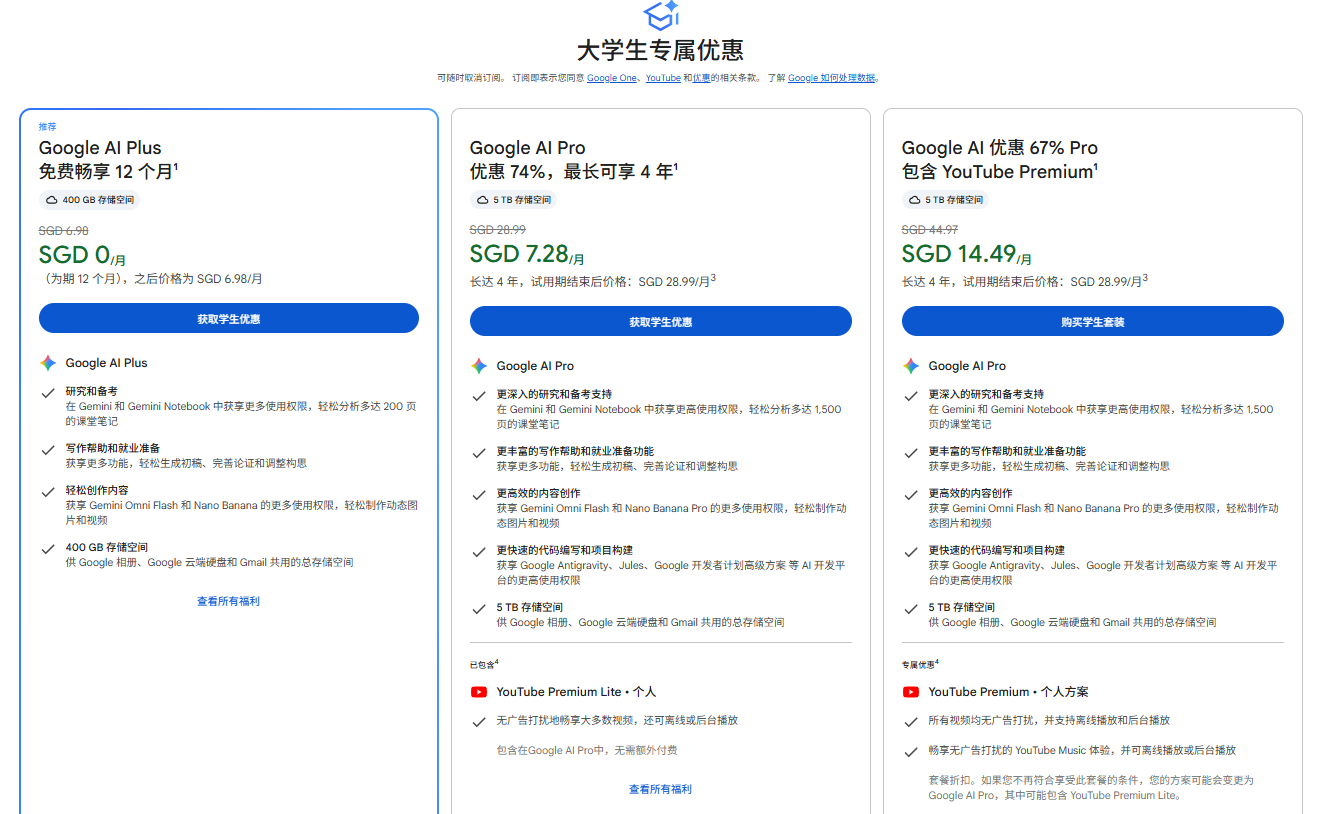Click the '包含 YouTube Premium' heading
This screenshot has width=1327, height=814.
[x=1000, y=171]
